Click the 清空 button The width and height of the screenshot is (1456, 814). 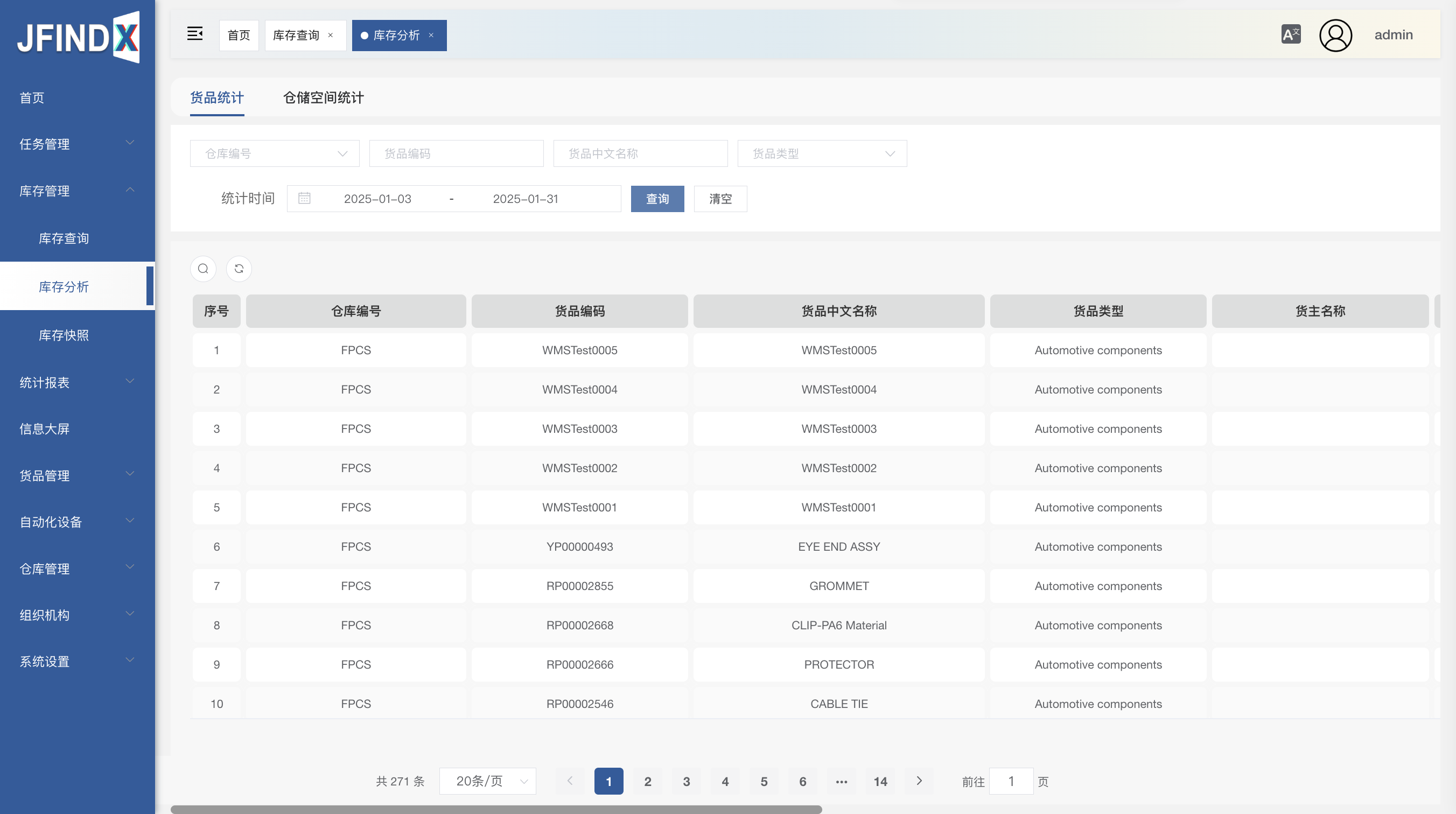pos(720,199)
